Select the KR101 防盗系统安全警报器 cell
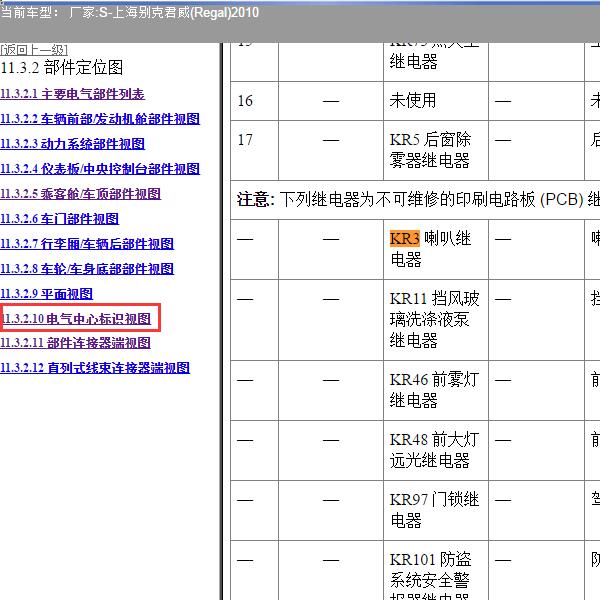Screen dimensions: 600x600 (x=436, y=571)
